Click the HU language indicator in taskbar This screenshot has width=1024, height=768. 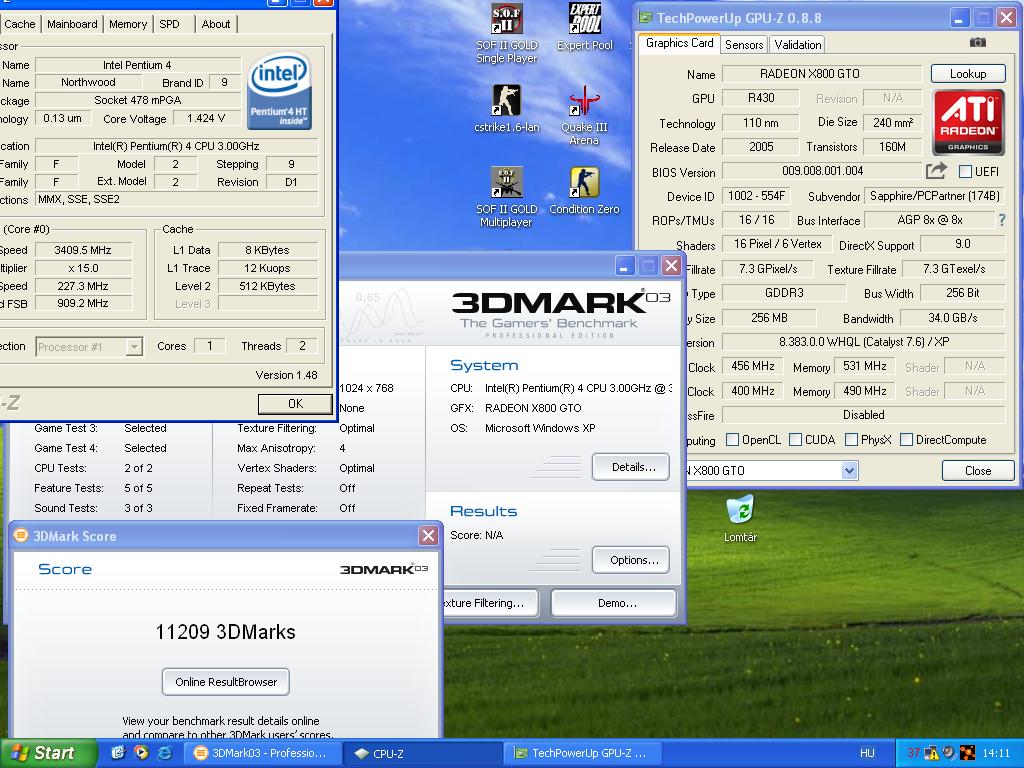[x=867, y=753]
